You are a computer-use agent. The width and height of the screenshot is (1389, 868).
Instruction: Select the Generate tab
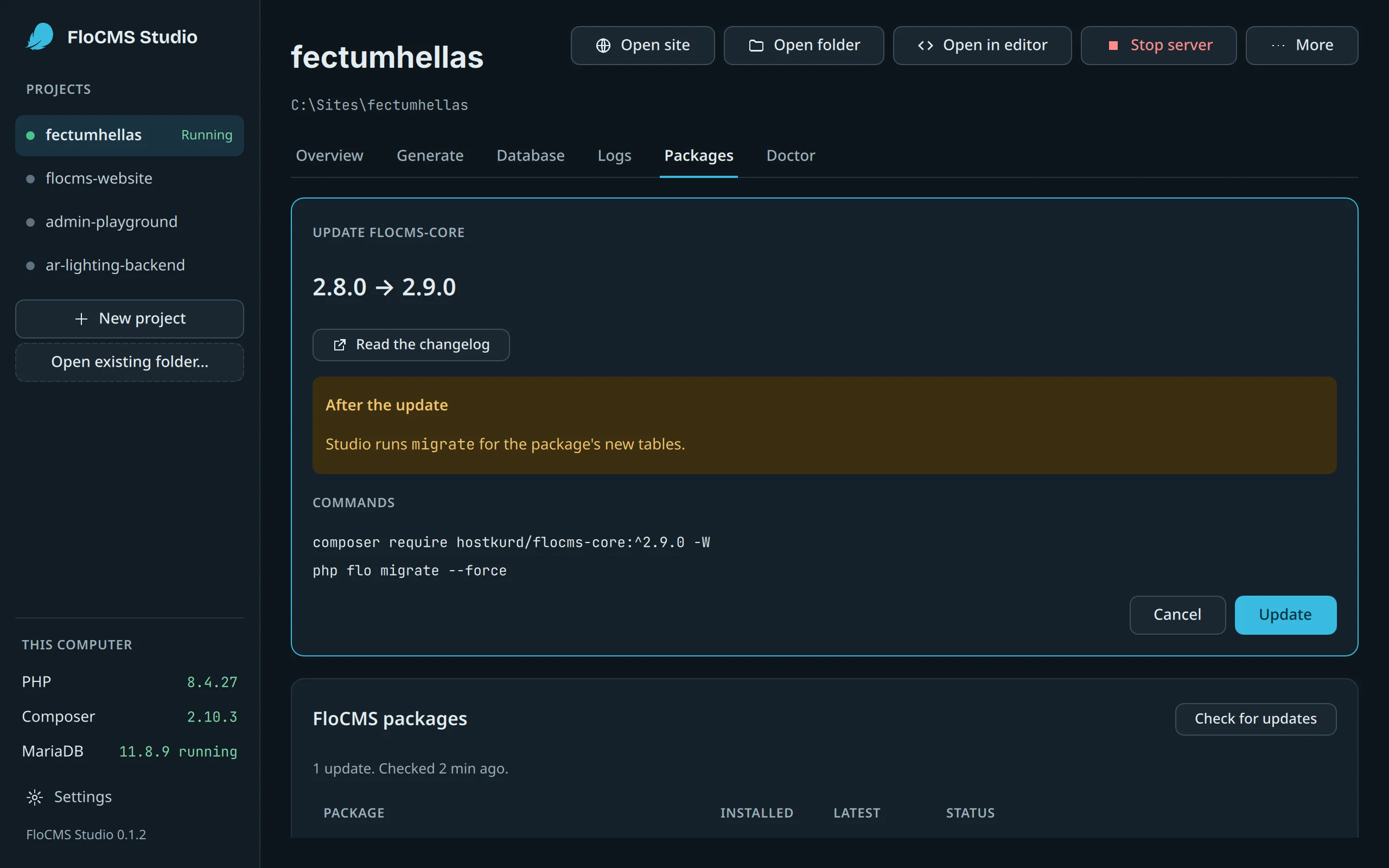pyautogui.click(x=430, y=156)
